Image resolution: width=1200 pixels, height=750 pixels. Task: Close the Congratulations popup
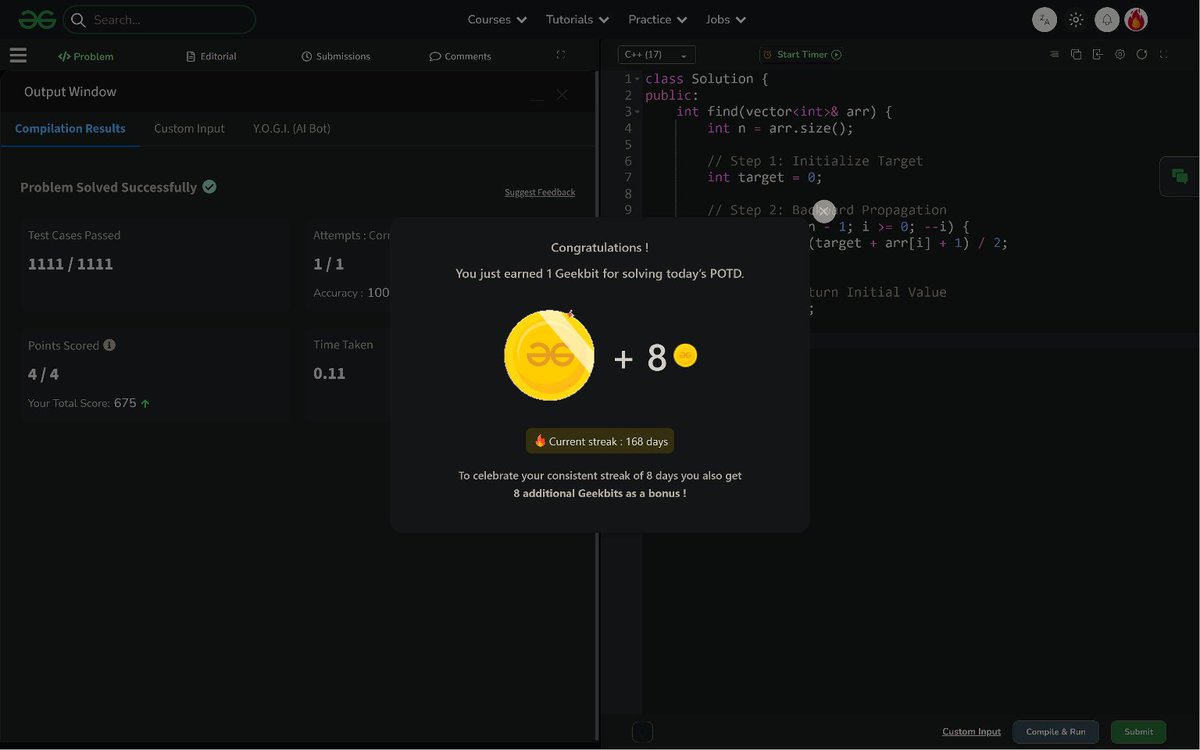[824, 211]
